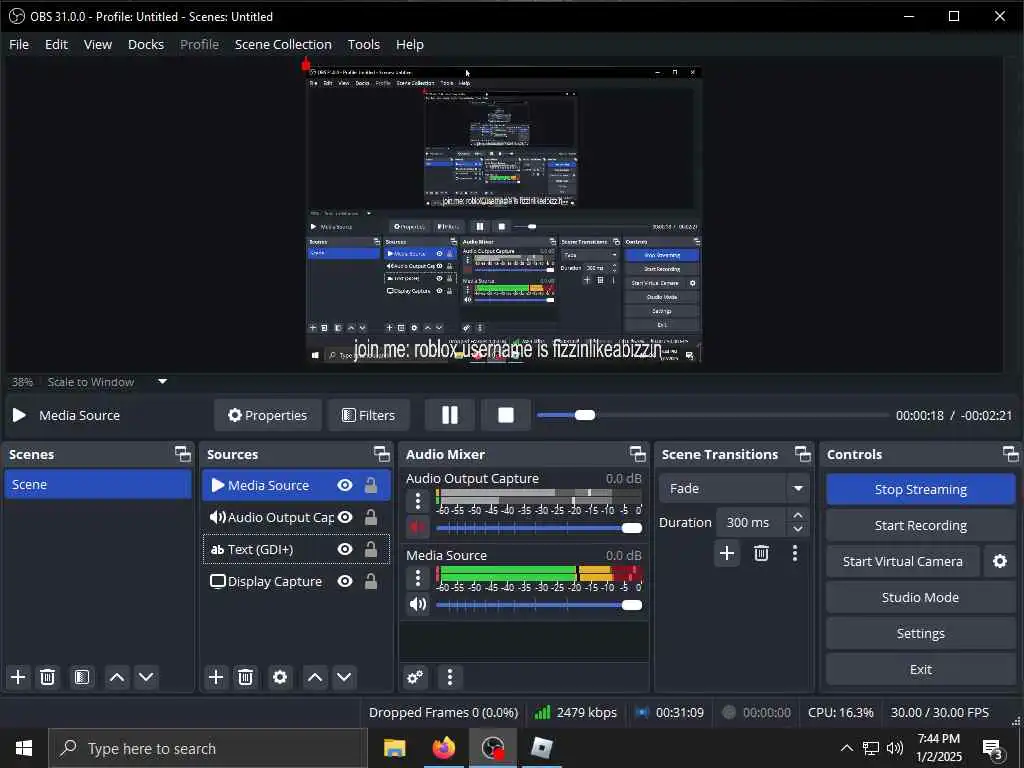
Task: Open the Fade transition dropdown
Action: pos(733,488)
